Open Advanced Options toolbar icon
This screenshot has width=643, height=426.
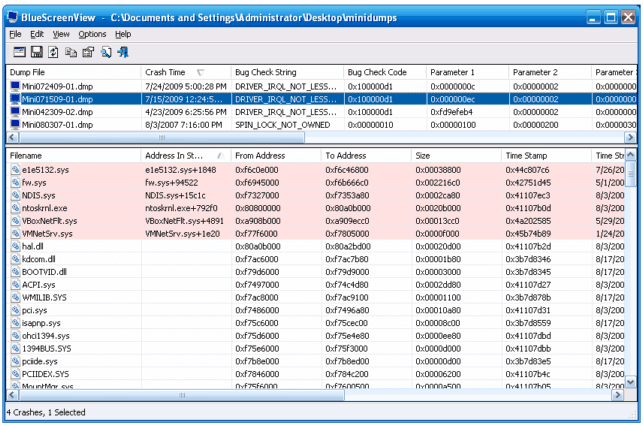coord(19,52)
